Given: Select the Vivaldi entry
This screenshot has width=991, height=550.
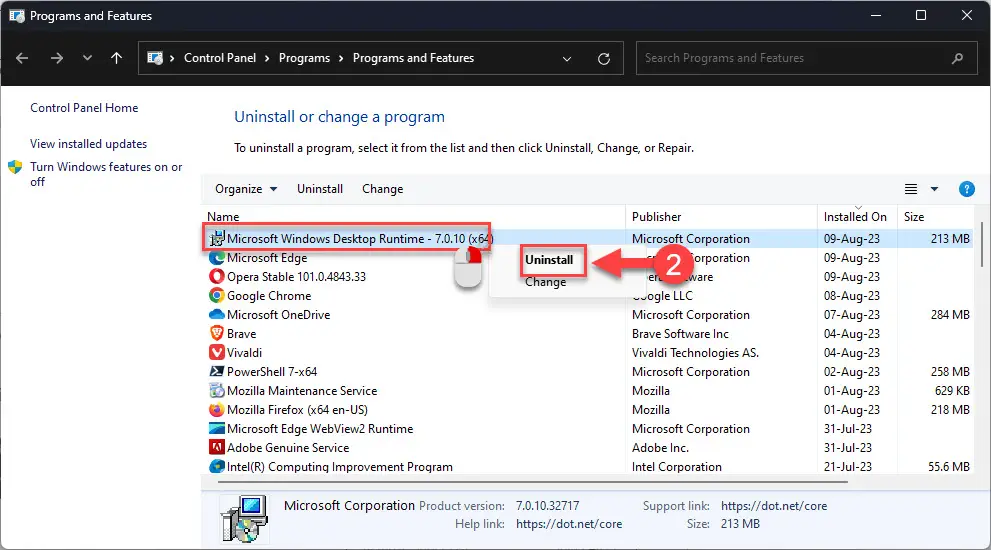Looking at the screenshot, I should [x=245, y=353].
